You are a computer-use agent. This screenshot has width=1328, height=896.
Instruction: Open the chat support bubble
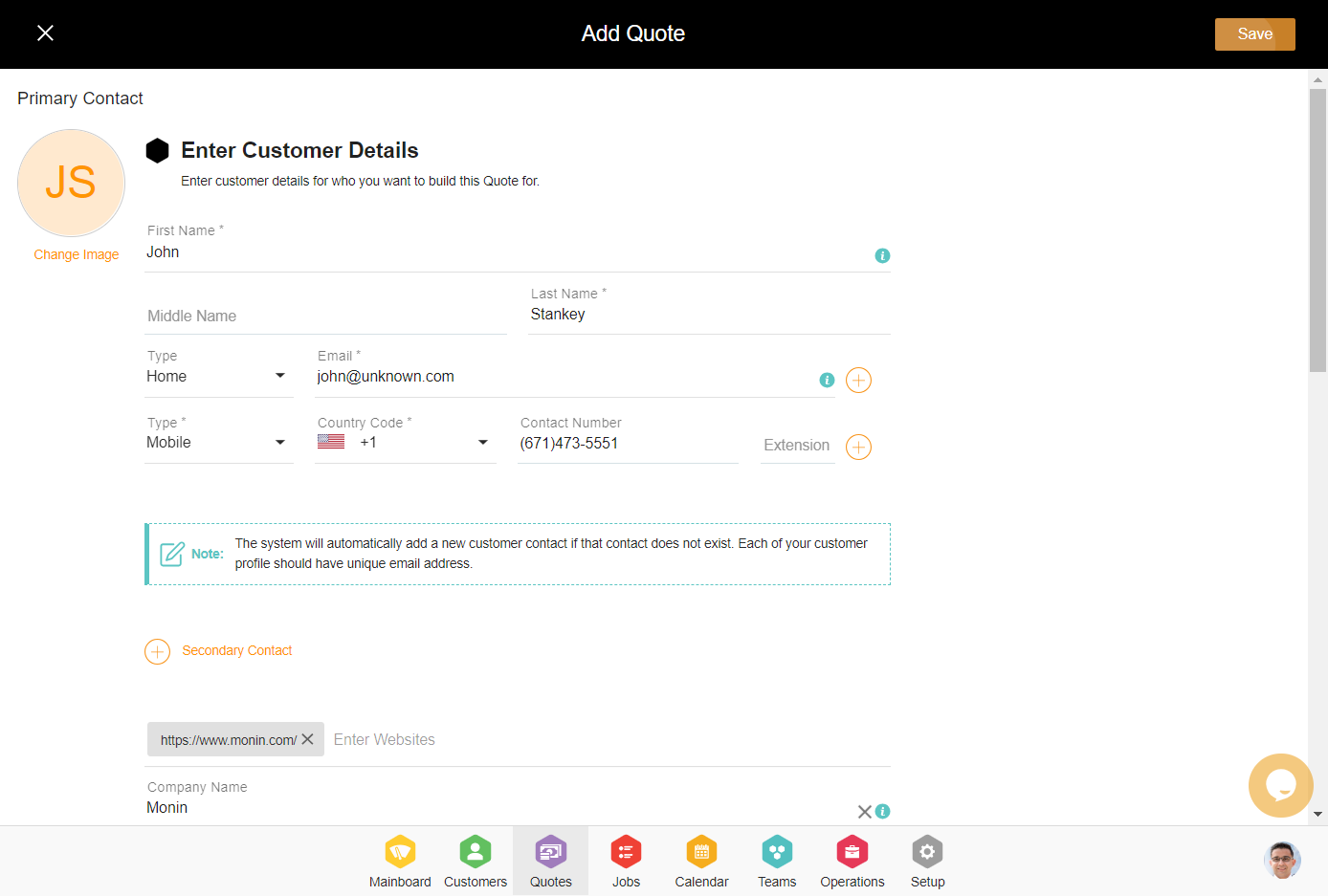[x=1280, y=786]
